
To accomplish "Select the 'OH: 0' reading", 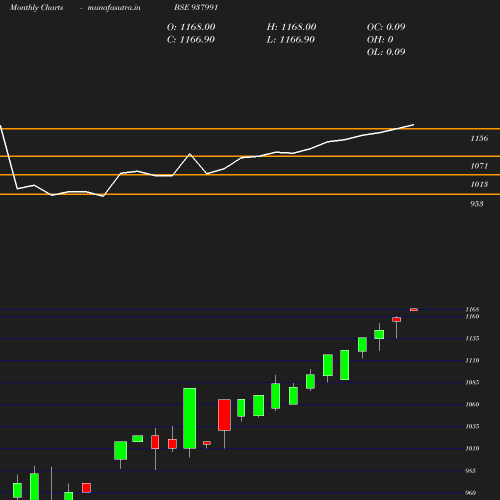I will click(380, 39).
